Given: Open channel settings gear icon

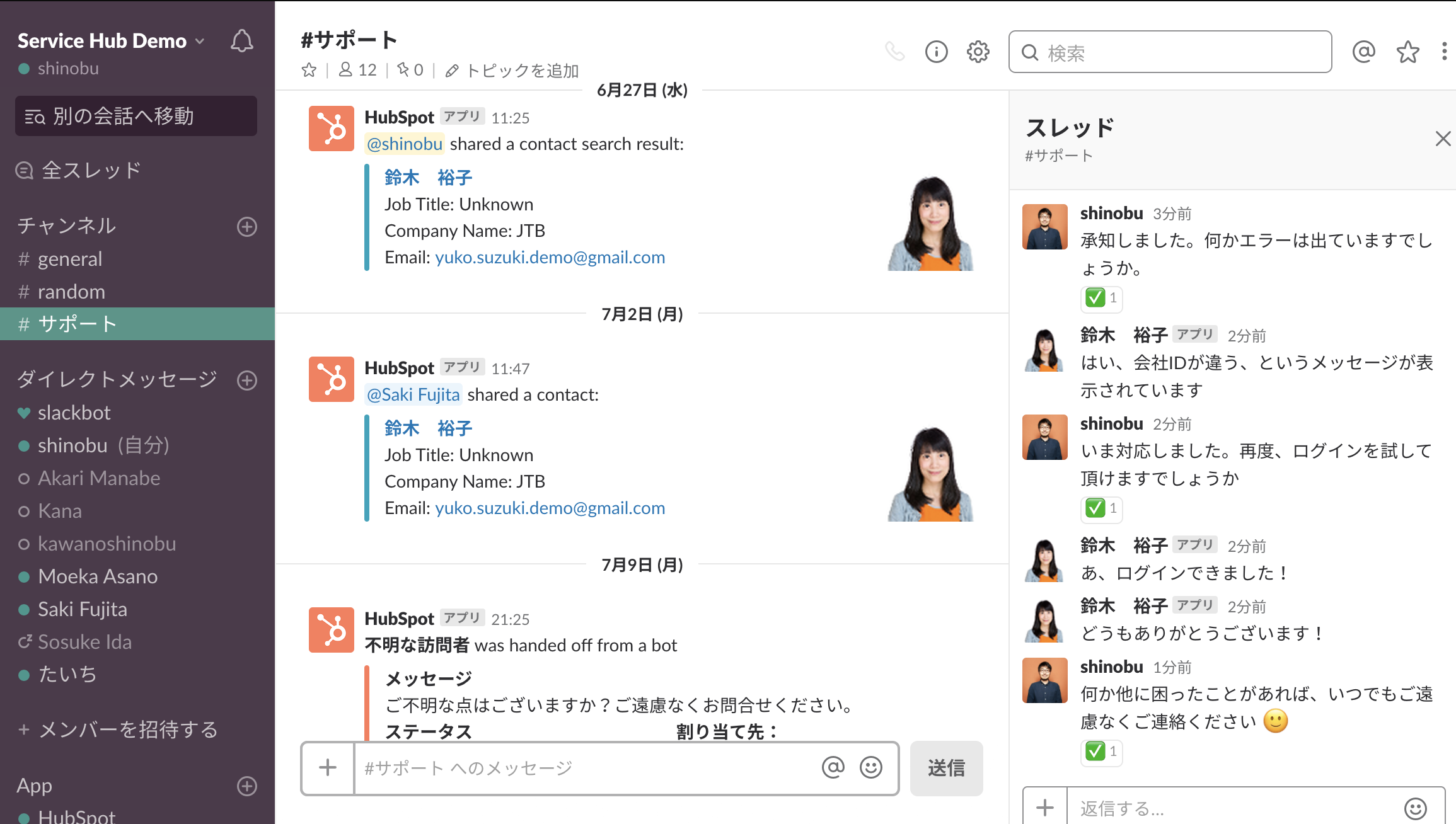Looking at the screenshot, I should click(x=978, y=52).
